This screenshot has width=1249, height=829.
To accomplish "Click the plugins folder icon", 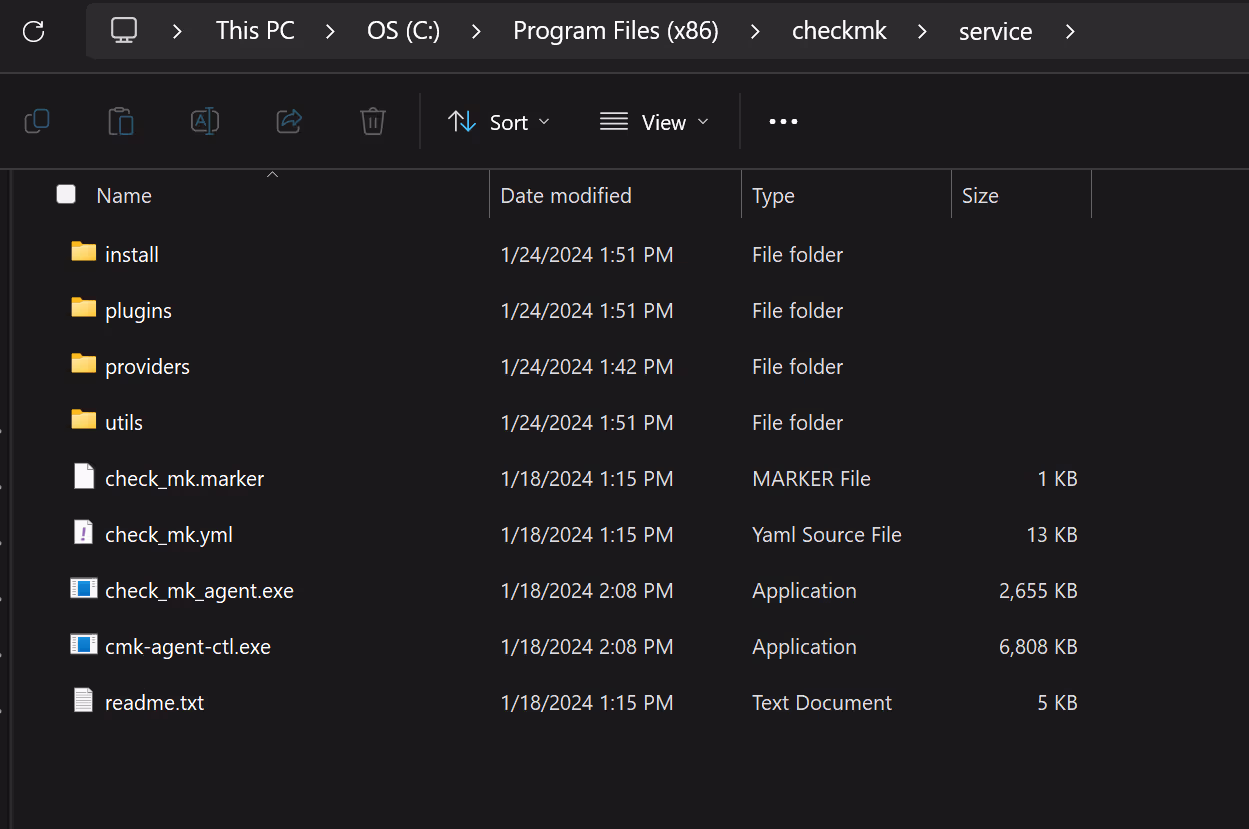I will (84, 308).
